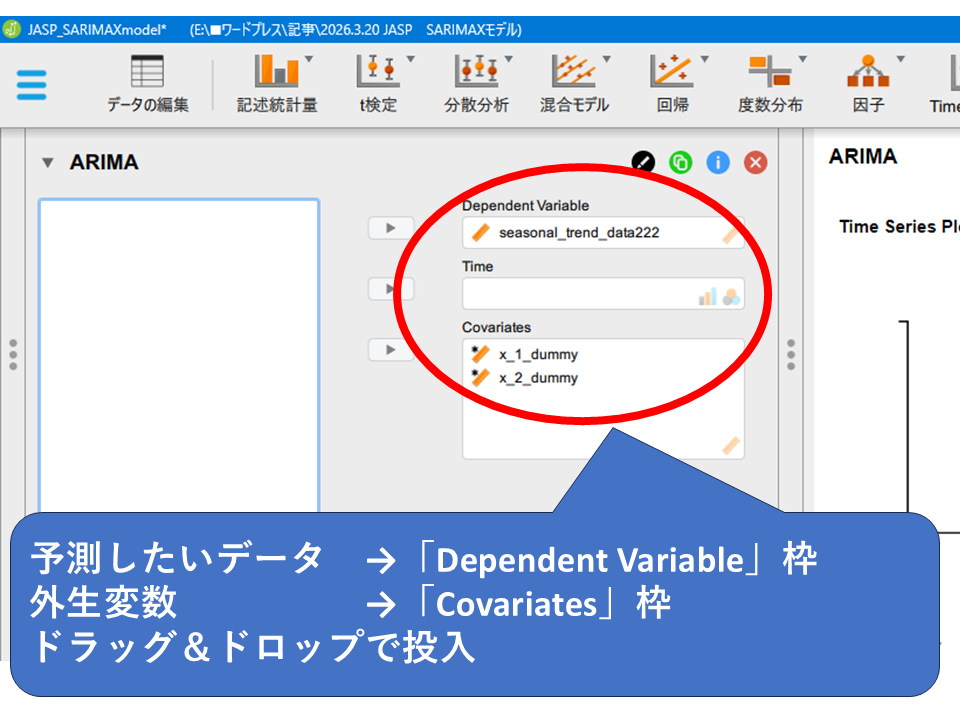Show ARIMA help info with blue icon
This screenshot has height=720, width=960.
coord(718,162)
